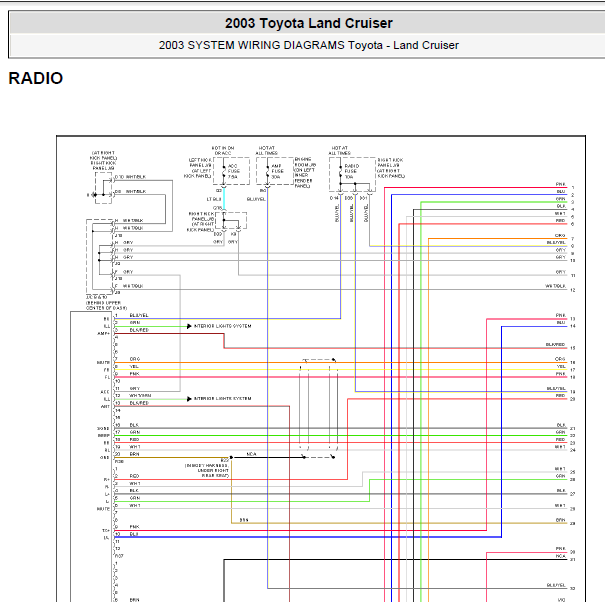Viewport: 605px width, 602px height.
Task: Click the B22 splice dot near NCA wire
Action: pos(231,457)
